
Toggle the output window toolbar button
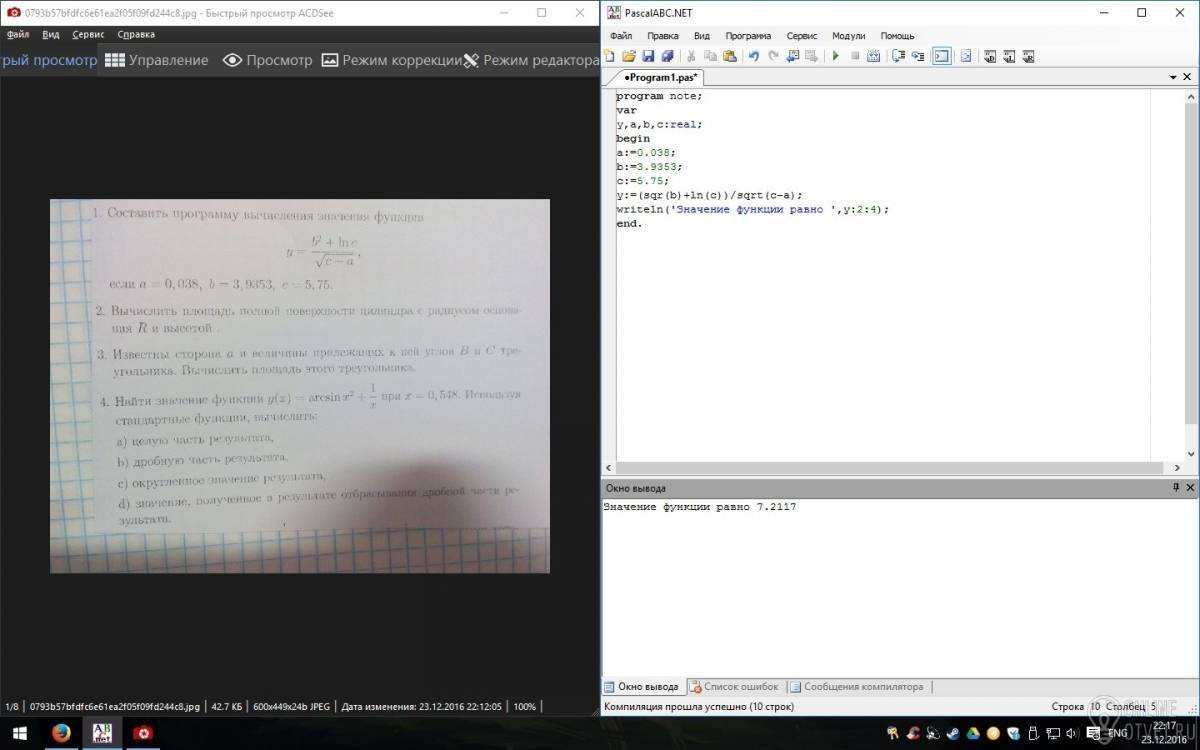942,56
